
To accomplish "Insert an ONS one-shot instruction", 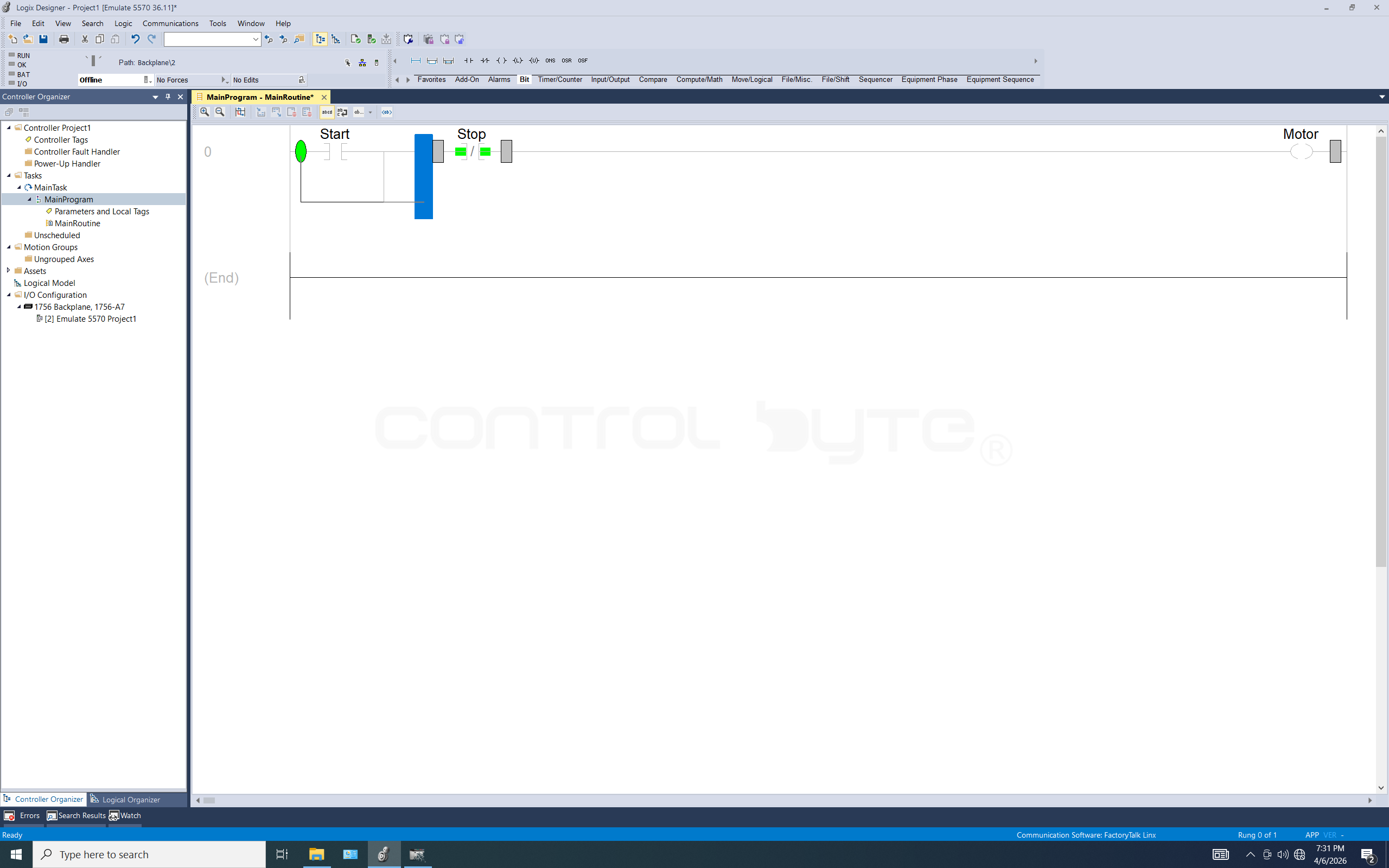I will (550, 60).
